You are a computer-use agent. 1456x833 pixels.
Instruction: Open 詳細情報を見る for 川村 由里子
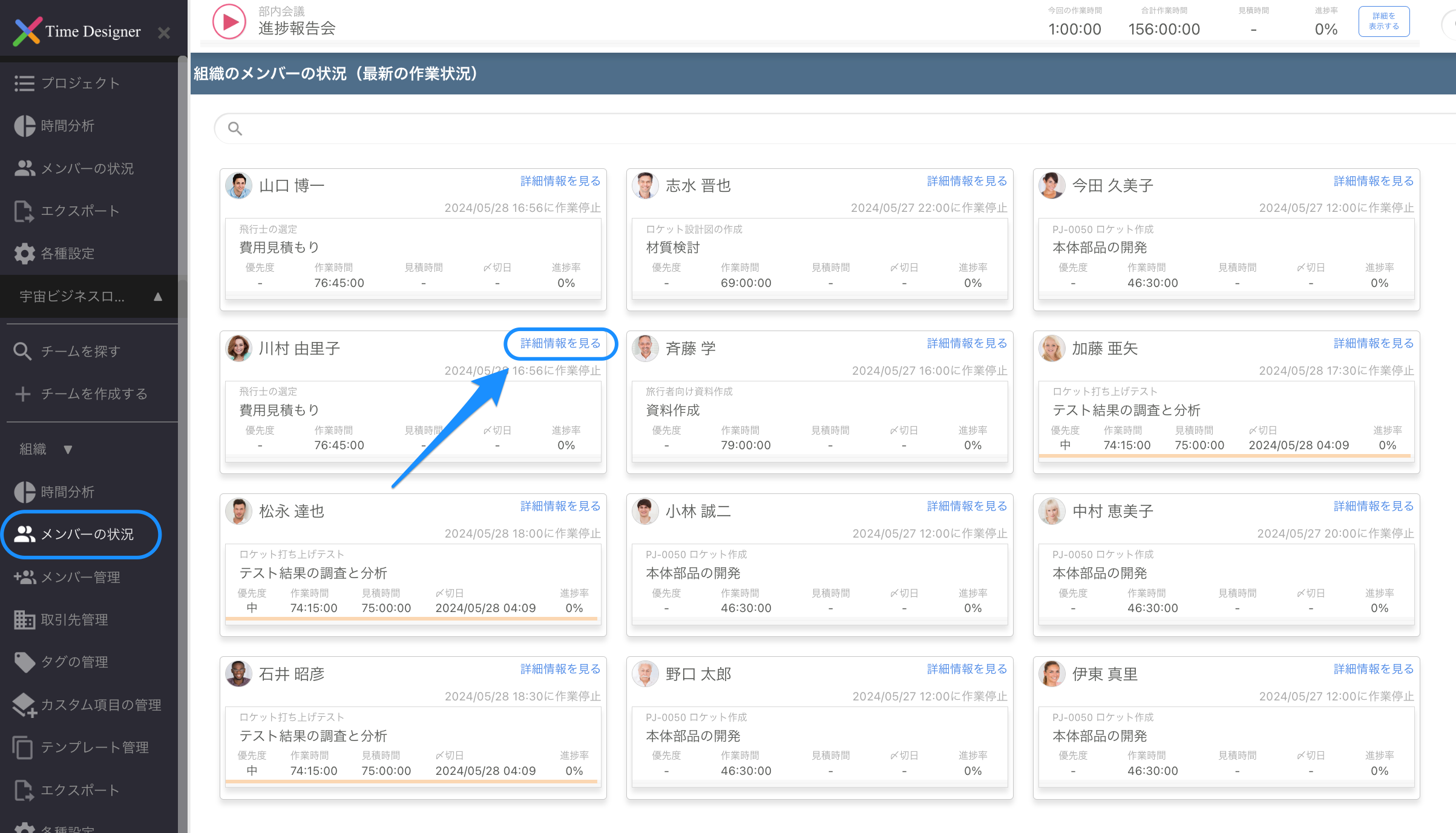point(560,344)
